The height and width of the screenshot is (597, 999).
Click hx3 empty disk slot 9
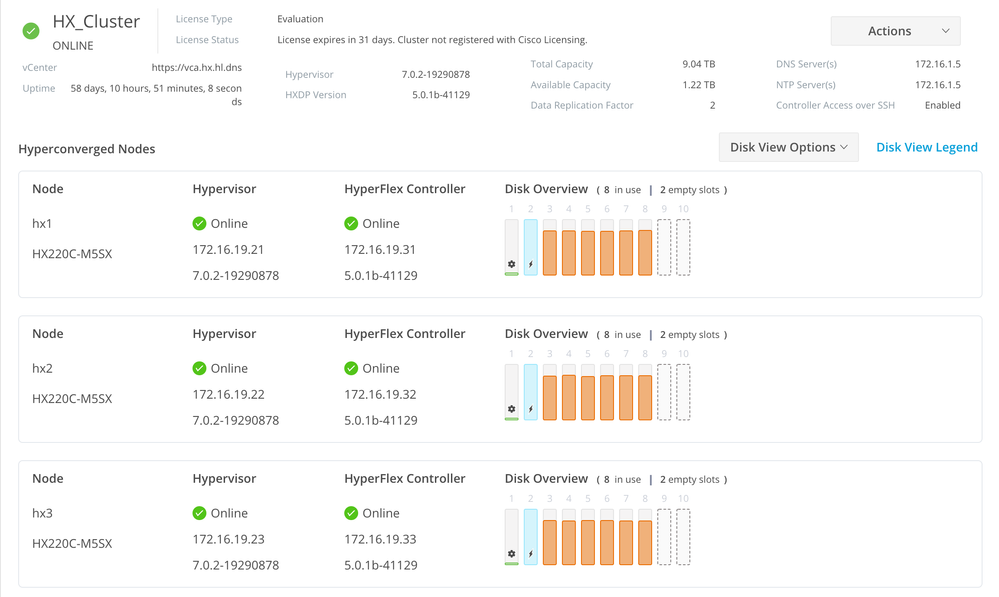coord(665,536)
